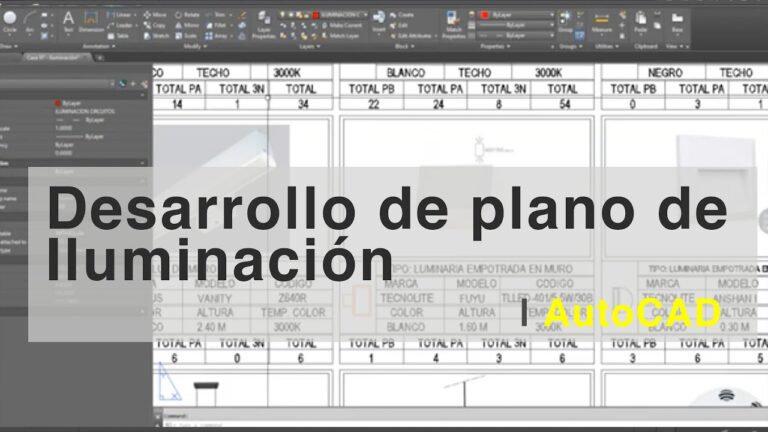Screen dimensions: 768x432
Task: Click the Match Properties icon
Action: [x=453, y=22]
